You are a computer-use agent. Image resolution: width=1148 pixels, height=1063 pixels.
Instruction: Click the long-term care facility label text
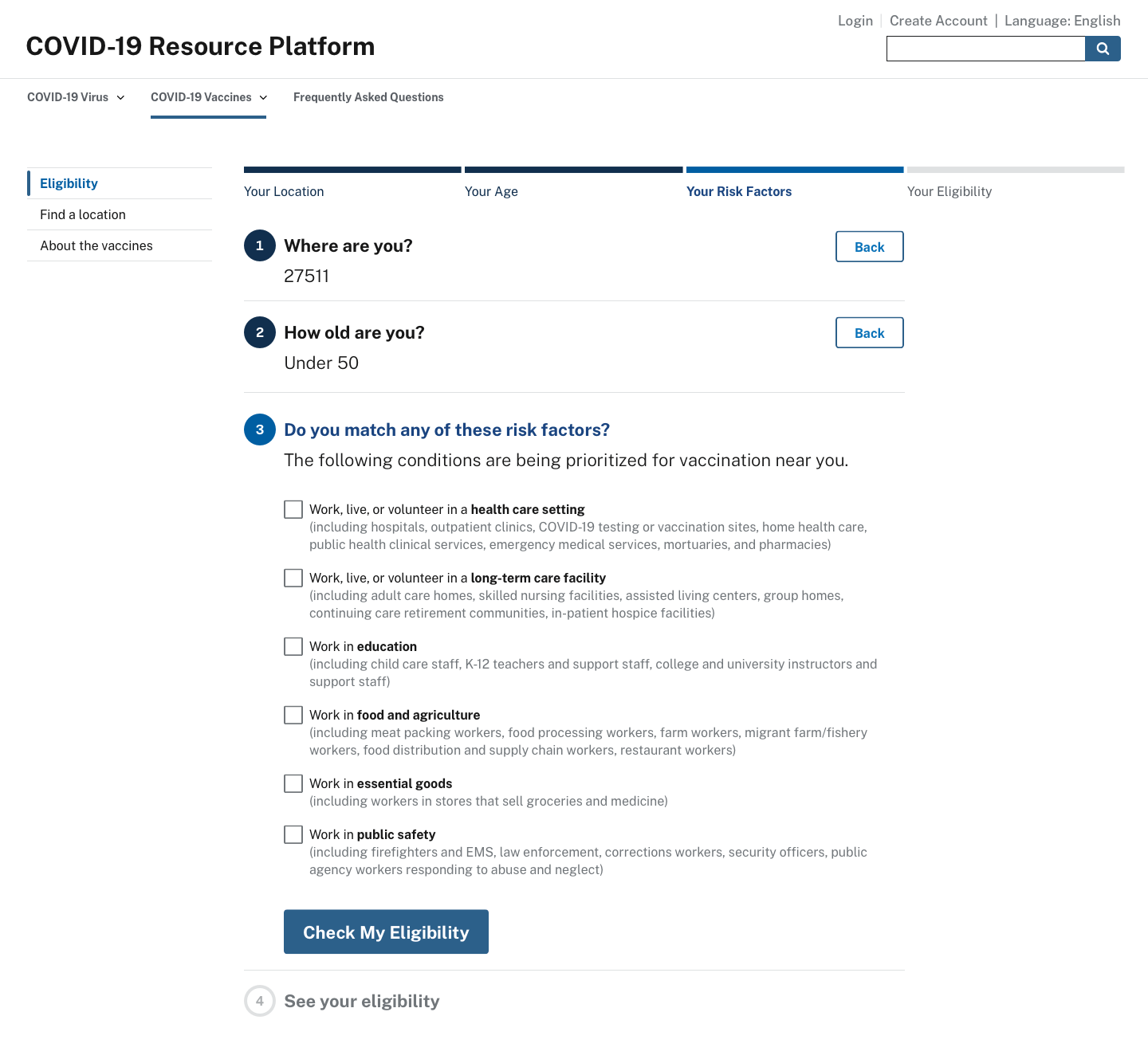(x=458, y=578)
